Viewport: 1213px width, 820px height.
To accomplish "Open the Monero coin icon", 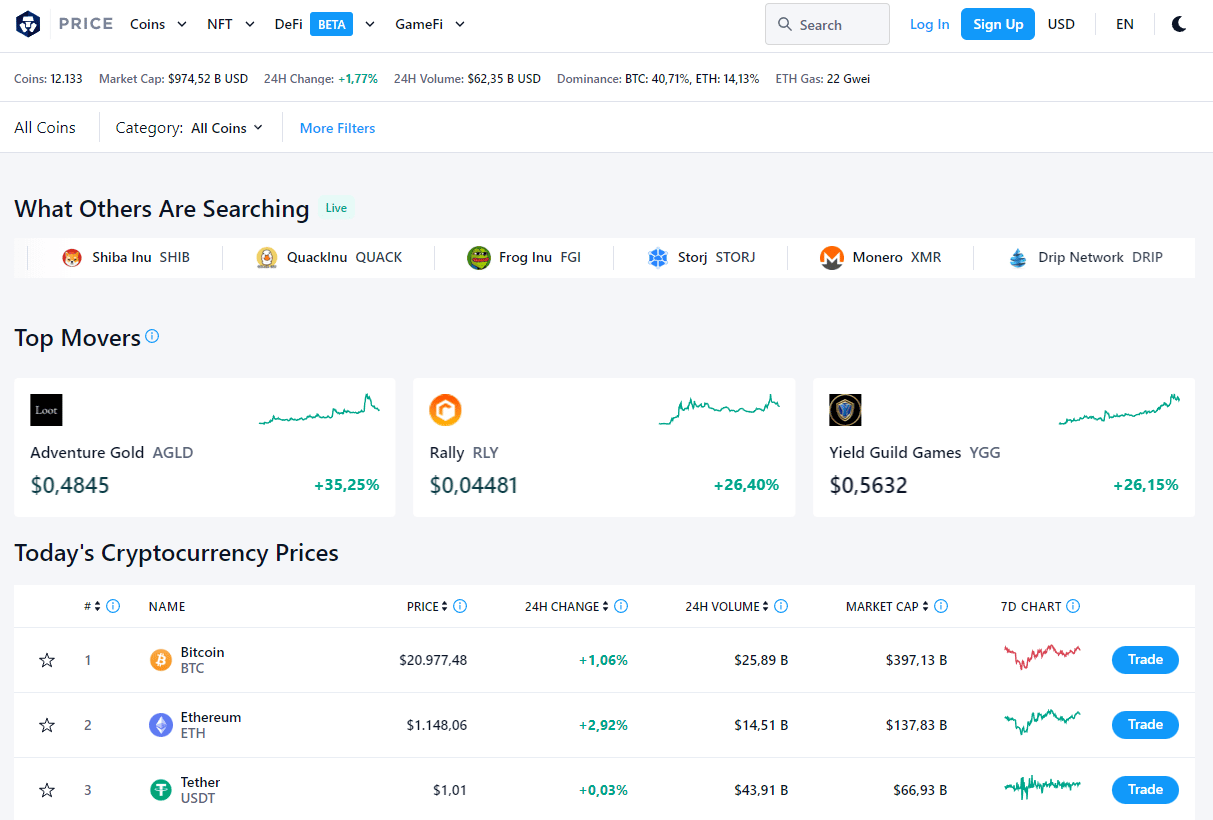I will point(832,258).
